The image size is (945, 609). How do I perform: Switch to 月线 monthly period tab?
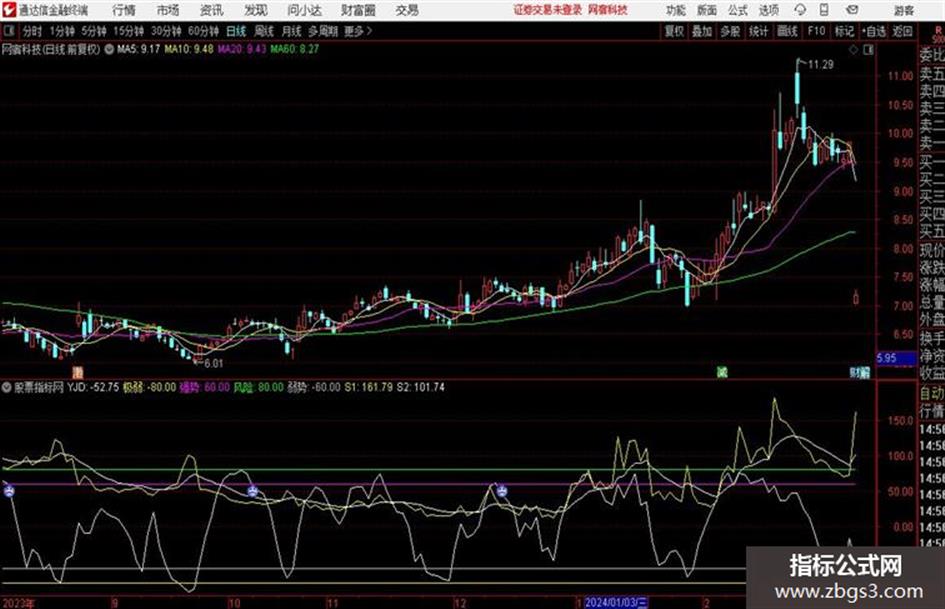[x=292, y=31]
